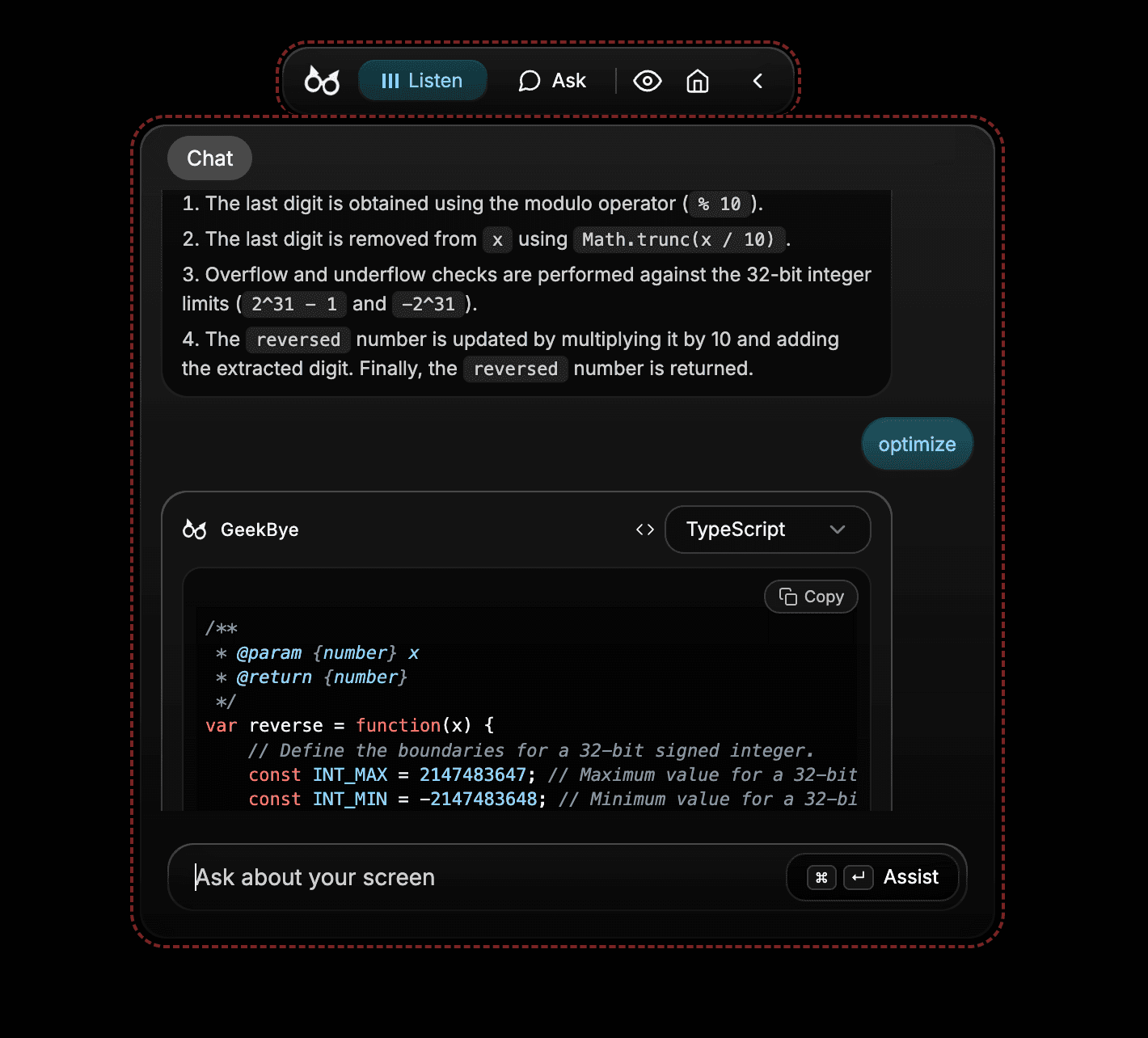Click the 'function' keyword in code
The image size is (1148, 1038).
(399, 725)
